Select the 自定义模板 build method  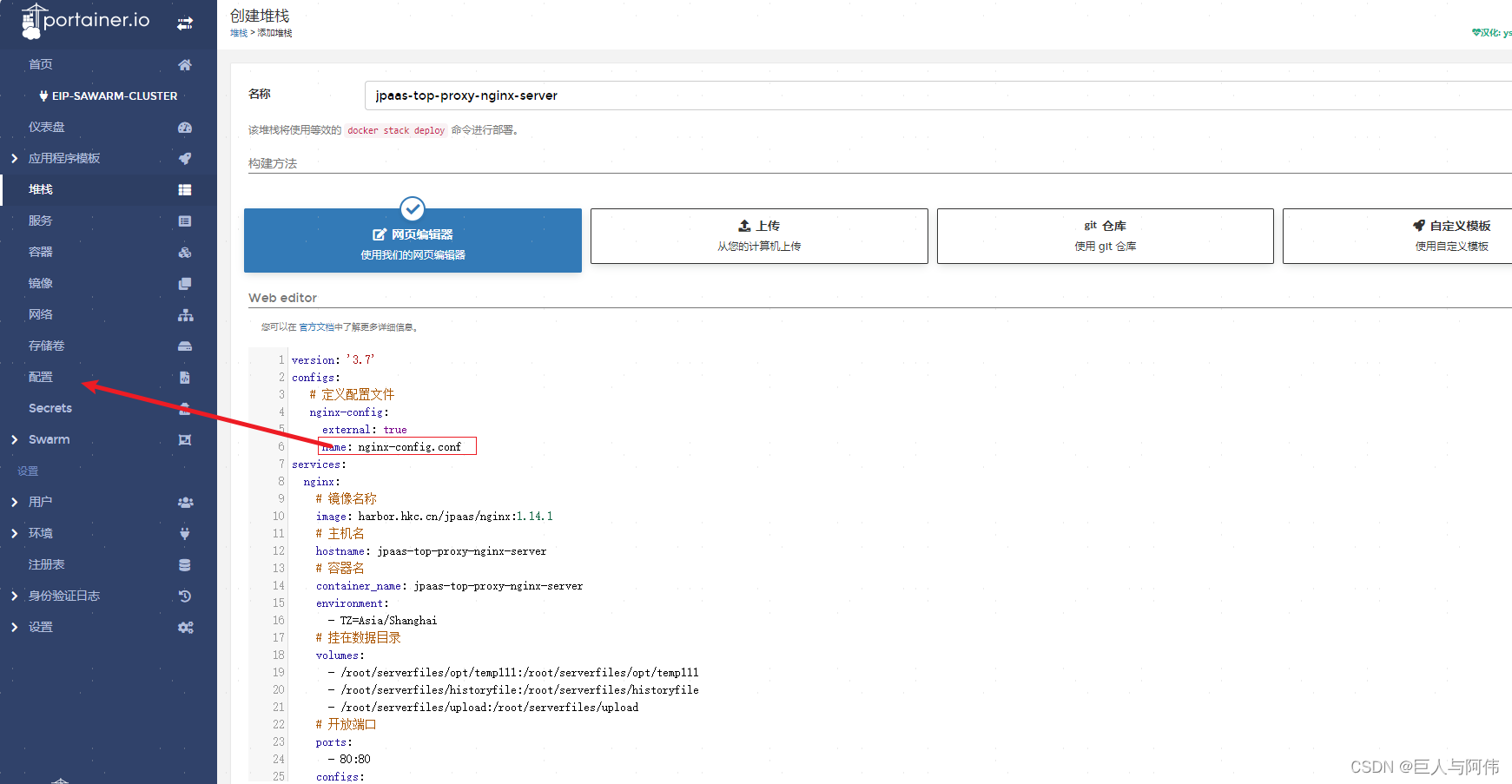[x=1397, y=236]
